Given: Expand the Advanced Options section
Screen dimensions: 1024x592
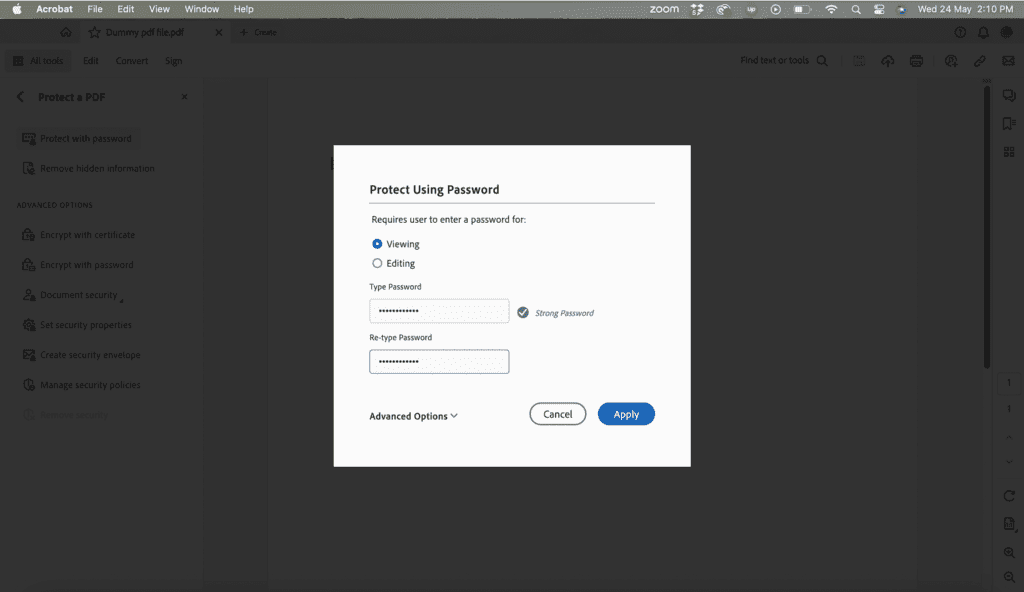Looking at the screenshot, I should click(413, 416).
